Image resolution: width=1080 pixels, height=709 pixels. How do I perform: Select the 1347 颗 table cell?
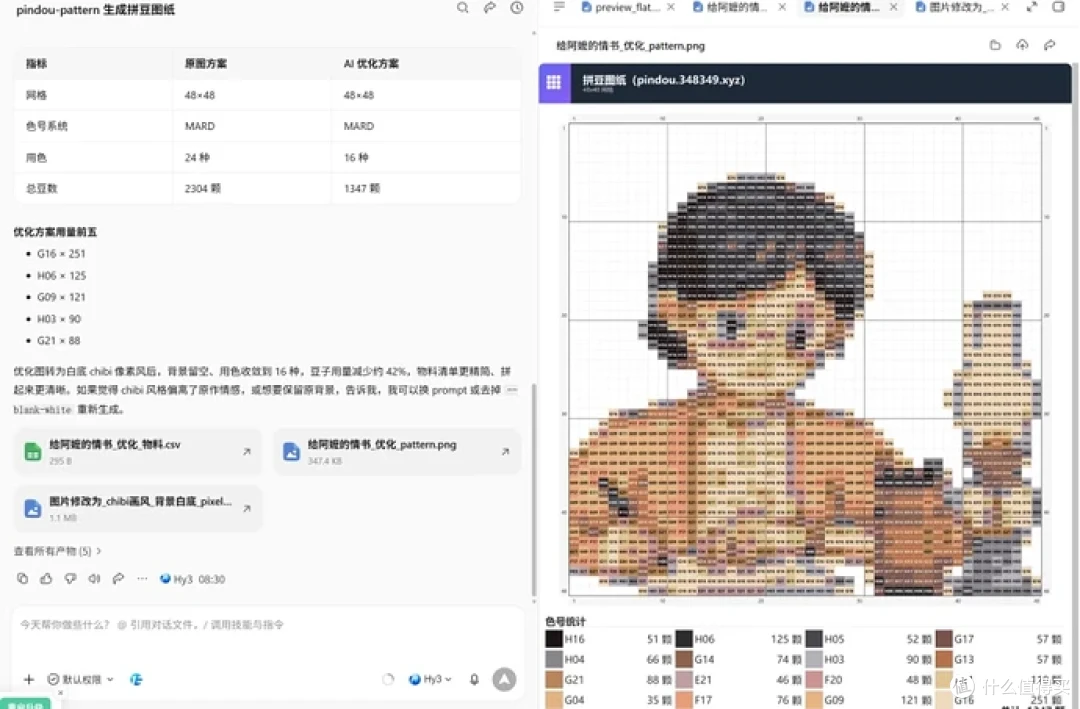coord(362,188)
